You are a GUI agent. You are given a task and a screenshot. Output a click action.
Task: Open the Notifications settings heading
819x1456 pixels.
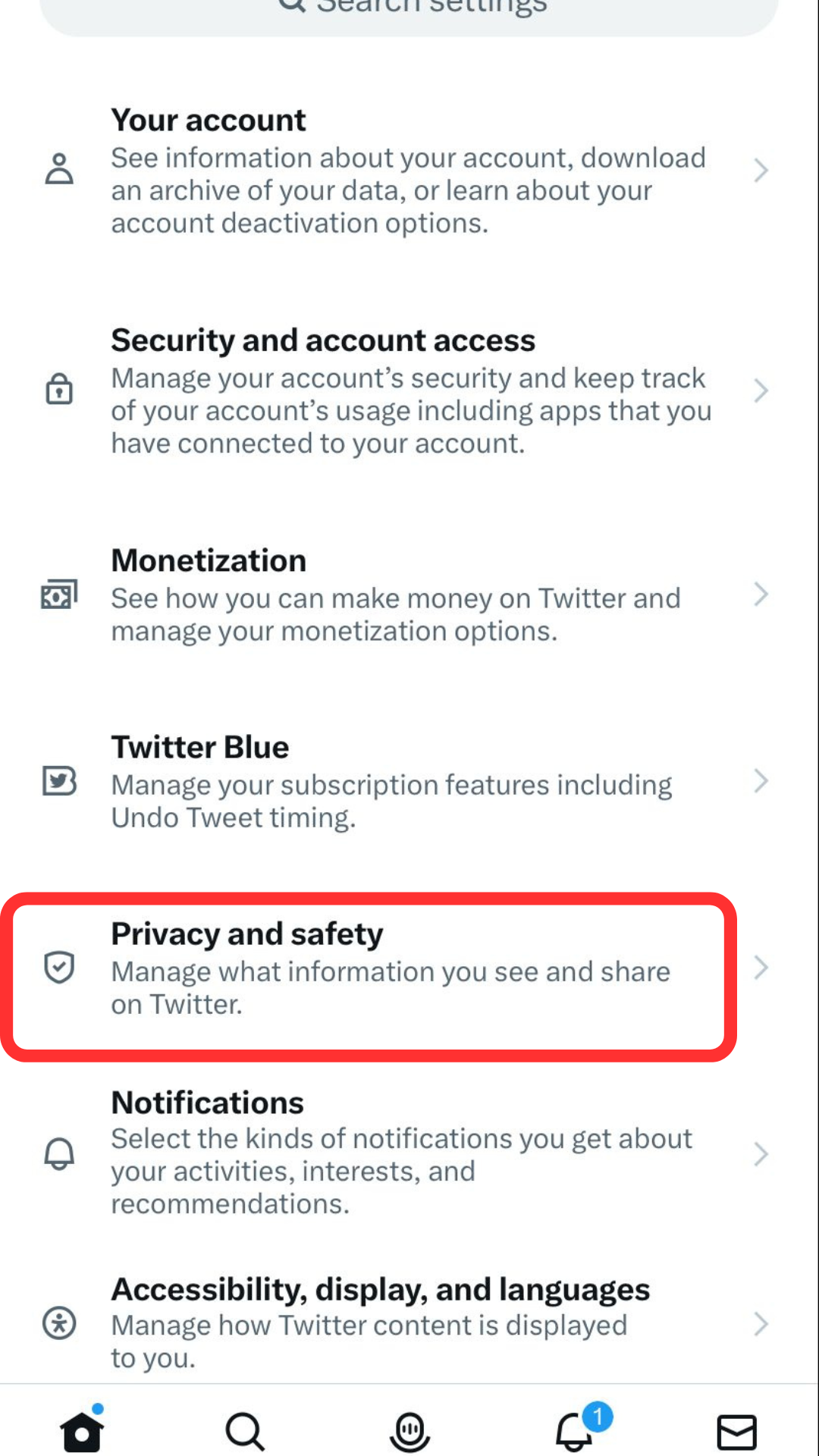tap(207, 1103)
